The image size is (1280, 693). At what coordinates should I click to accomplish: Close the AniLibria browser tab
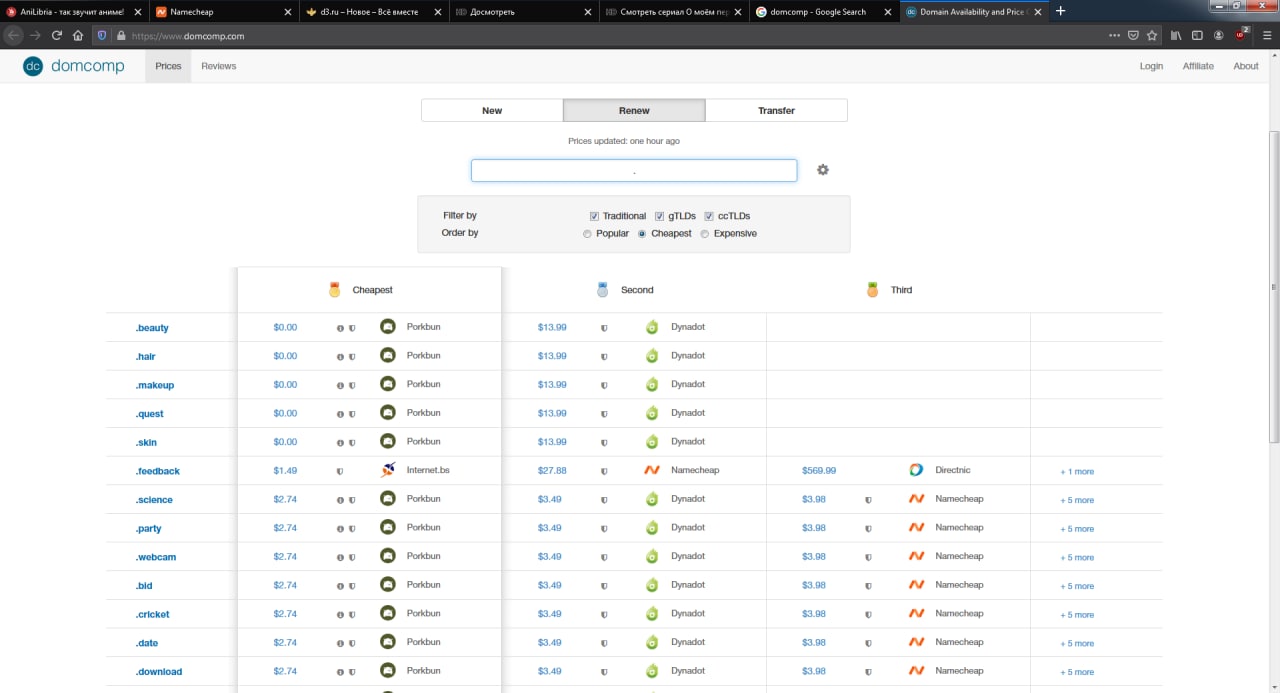[138, 12]
